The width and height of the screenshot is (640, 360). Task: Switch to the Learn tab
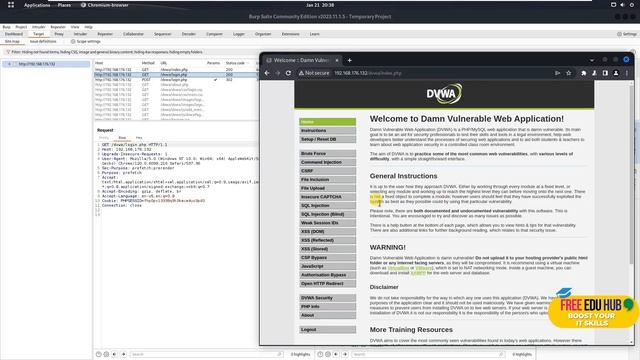point(314,34)
